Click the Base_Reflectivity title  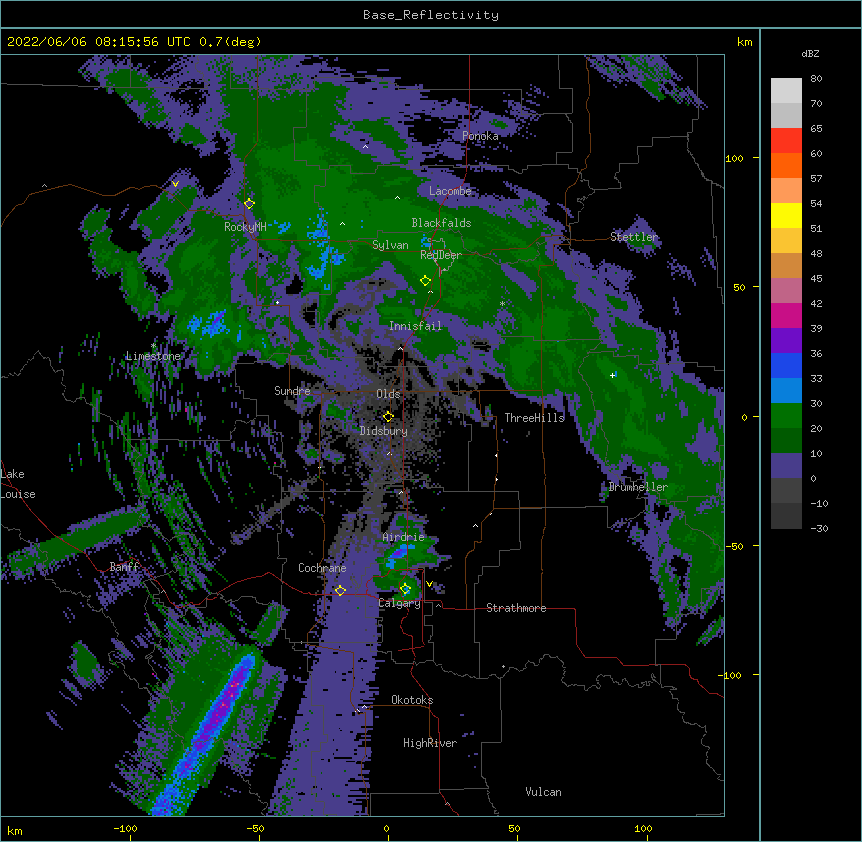click(x=431, y=15)
